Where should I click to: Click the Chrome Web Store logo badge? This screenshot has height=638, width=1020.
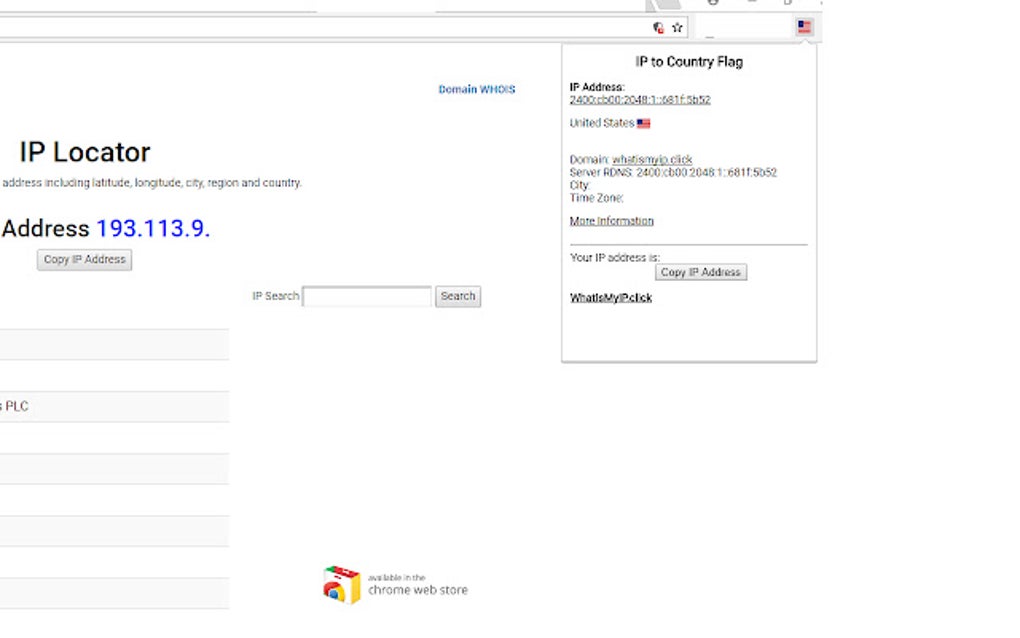(x=340, y=583)
